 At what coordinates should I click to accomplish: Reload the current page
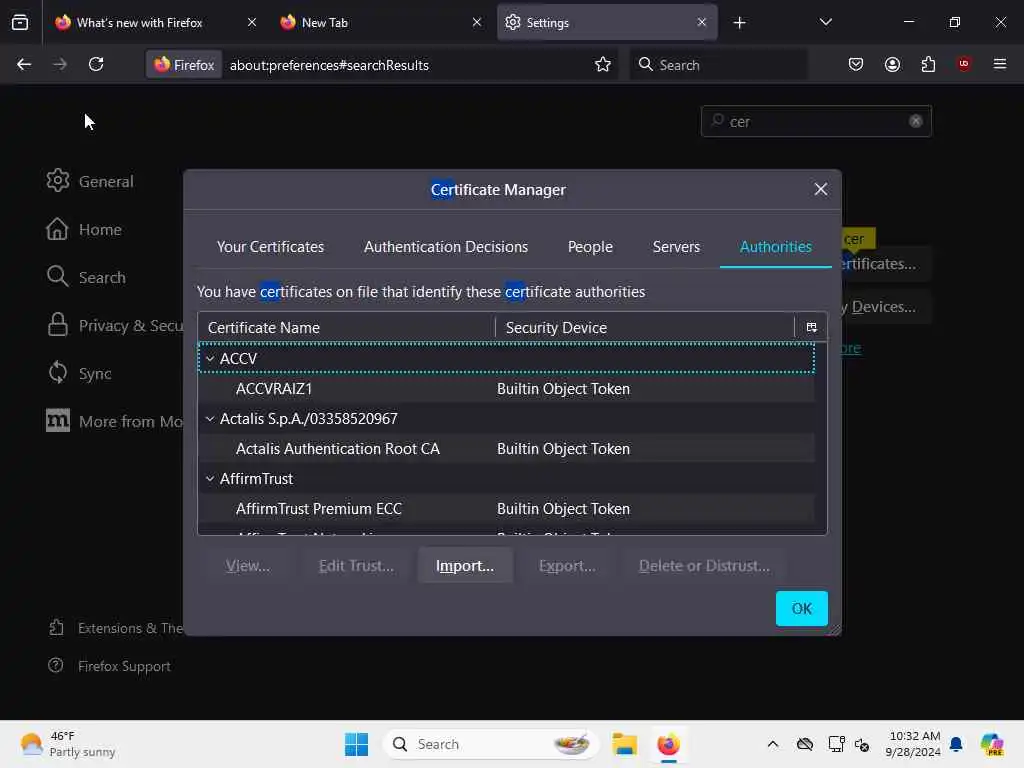coord(96,64)
